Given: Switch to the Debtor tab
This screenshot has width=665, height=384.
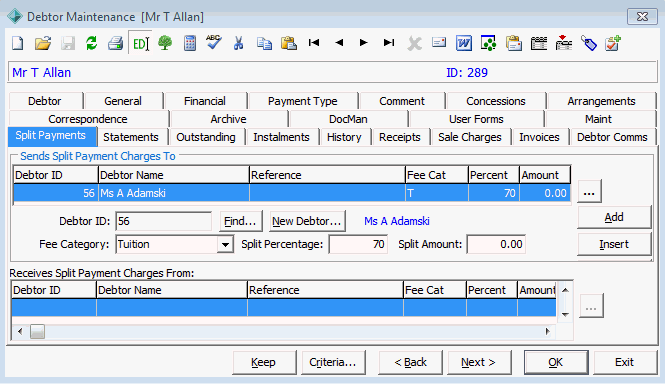Looking at the screenshot, I should pyautogui.click(x=45, y=101).
